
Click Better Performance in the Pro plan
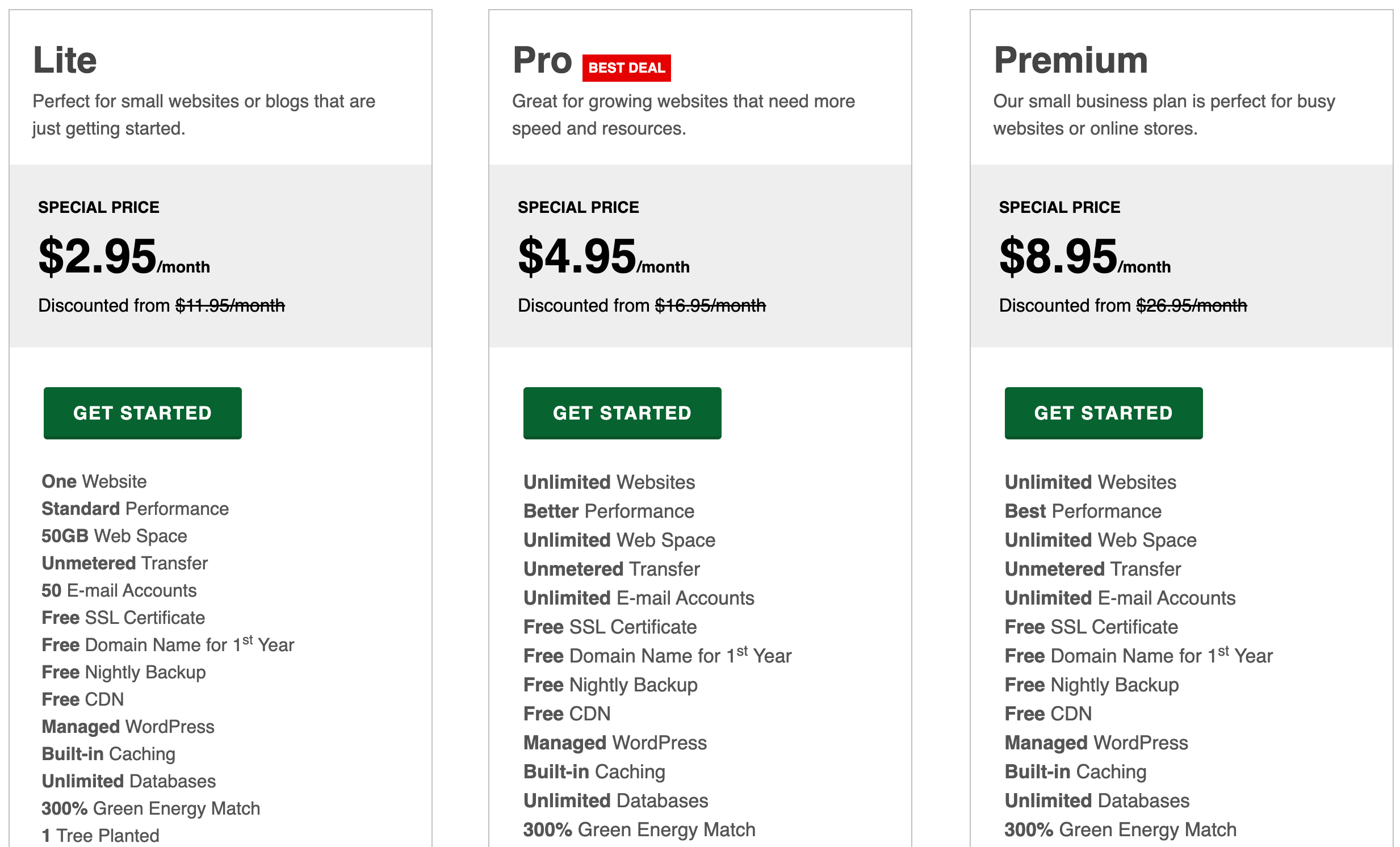(x=609, y=511)
